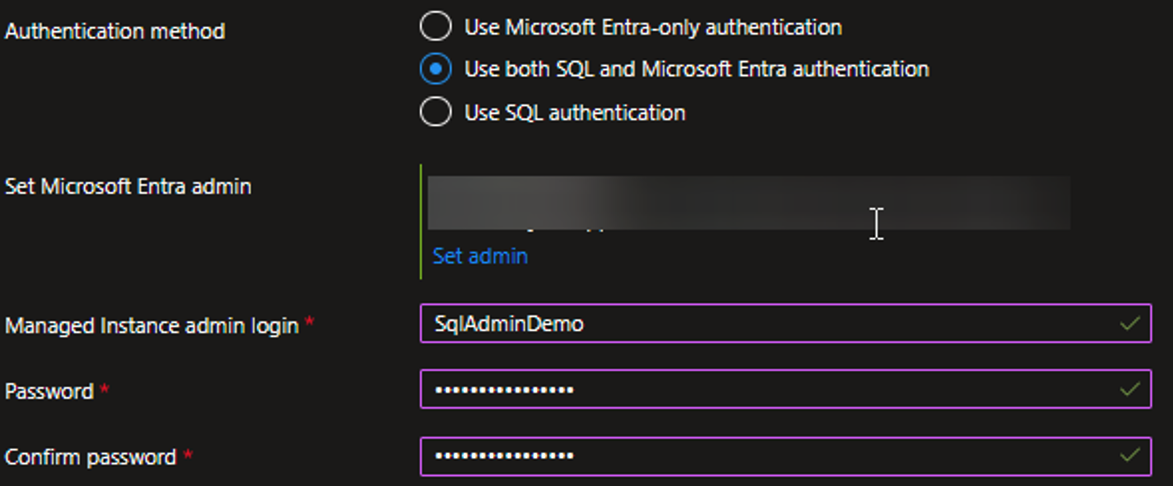The width and height of the screenshot is (1173, 486).
Task: Focus the Confirm password input field
Action: click(760, 456)
